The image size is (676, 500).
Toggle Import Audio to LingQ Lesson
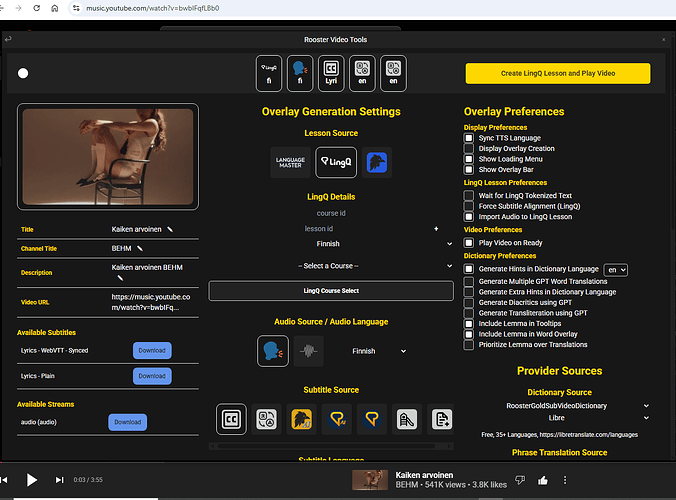coord(469,217)
